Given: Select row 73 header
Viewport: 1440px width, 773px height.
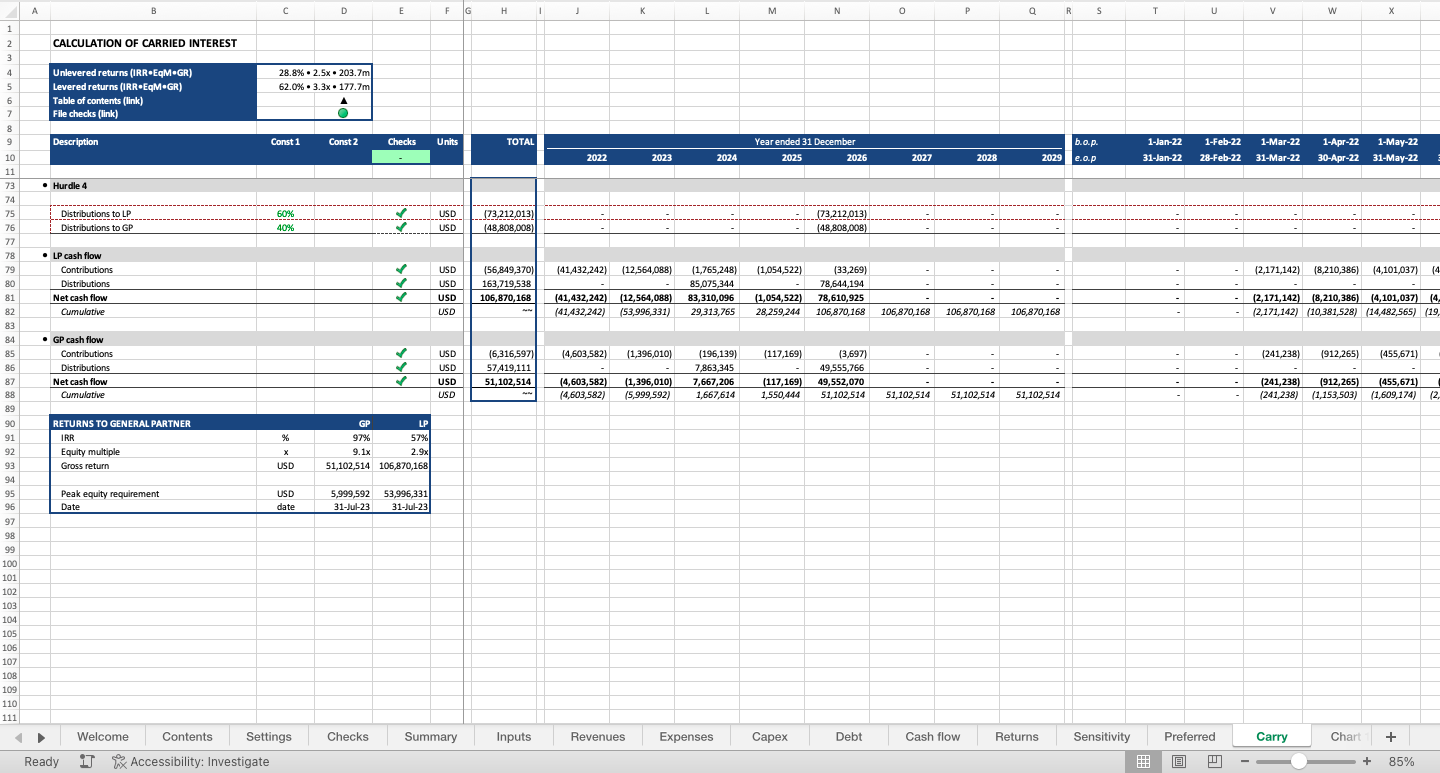Looking at the screenshot, I should coord(10,186).
